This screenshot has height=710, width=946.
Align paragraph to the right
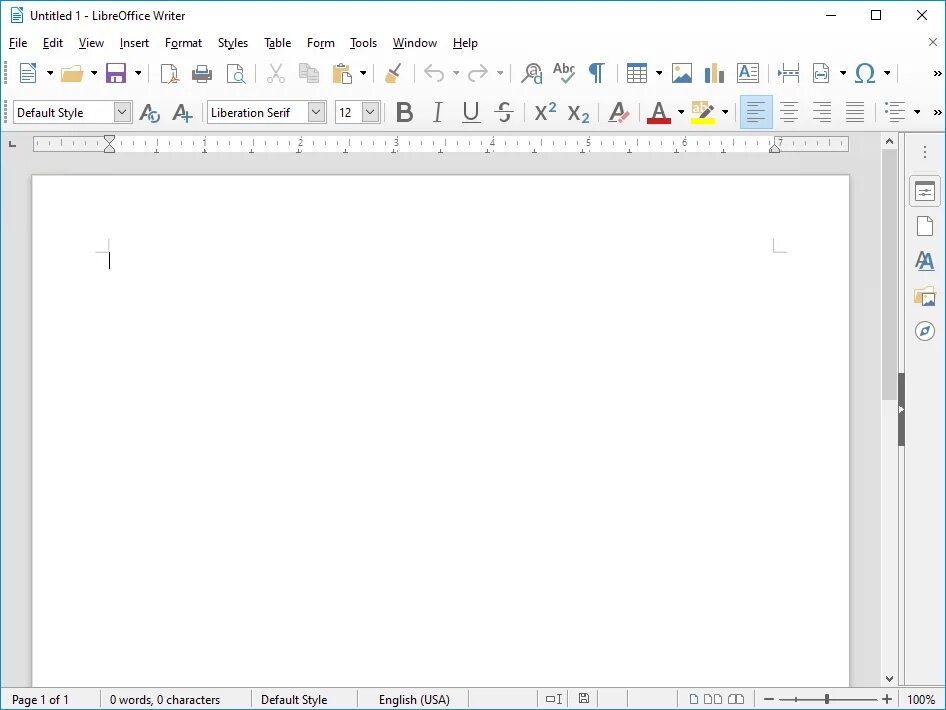(822, 113)
